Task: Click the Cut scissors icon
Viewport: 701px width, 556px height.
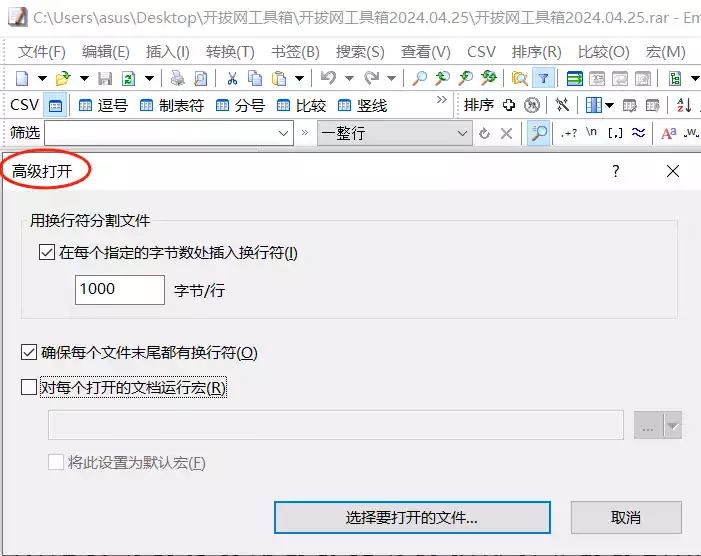Action: 232,78
